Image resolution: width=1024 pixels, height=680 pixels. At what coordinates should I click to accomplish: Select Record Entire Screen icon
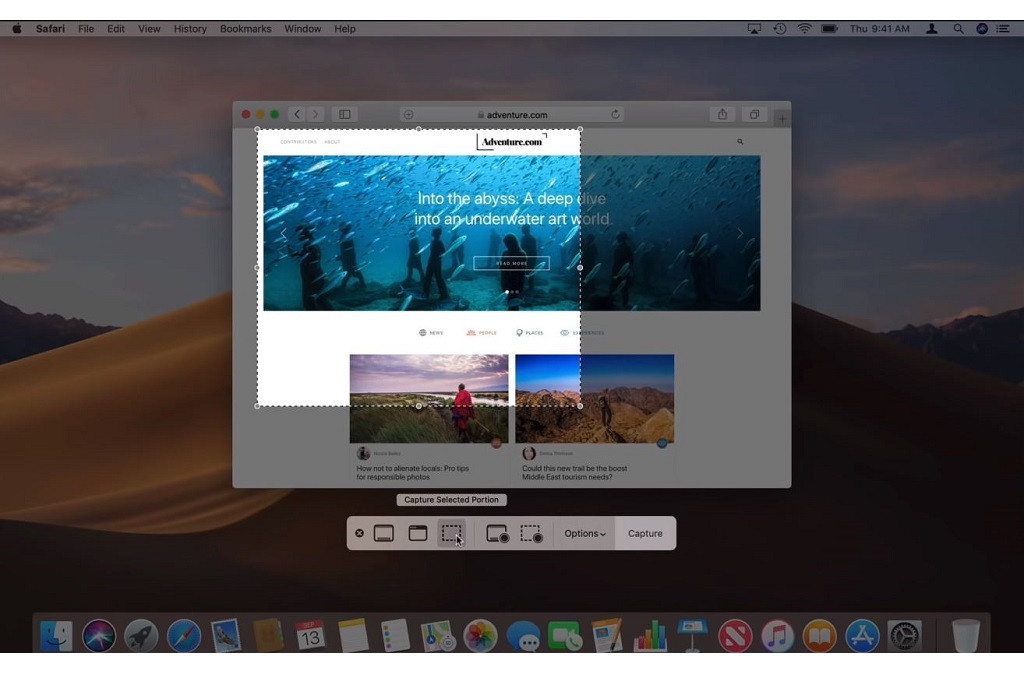coord(498,534)
